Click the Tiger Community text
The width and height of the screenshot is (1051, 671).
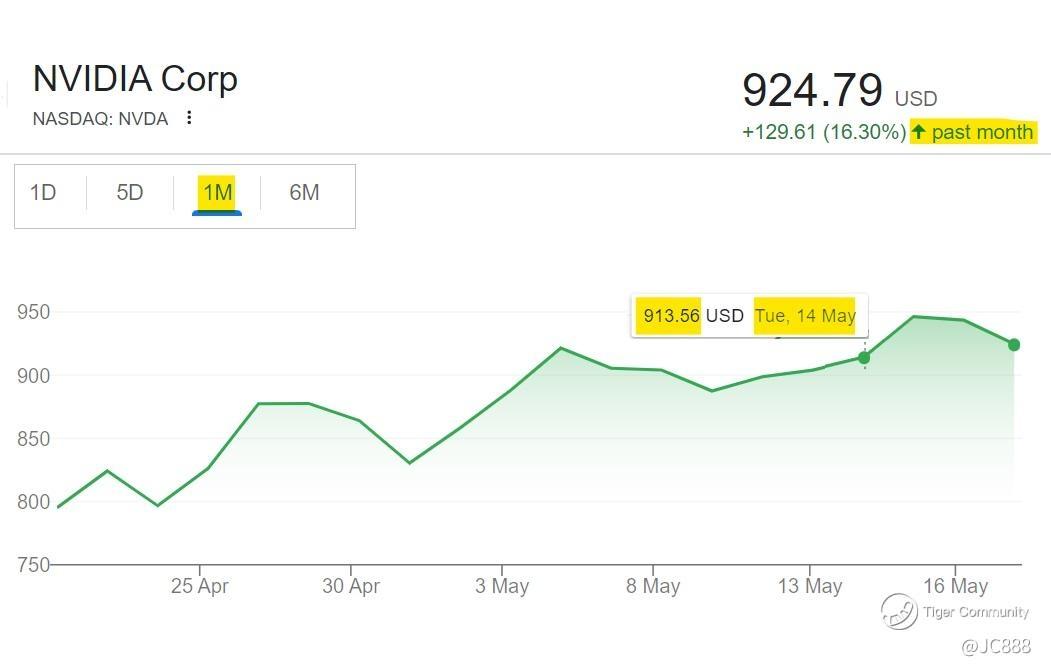click(975, 612)
